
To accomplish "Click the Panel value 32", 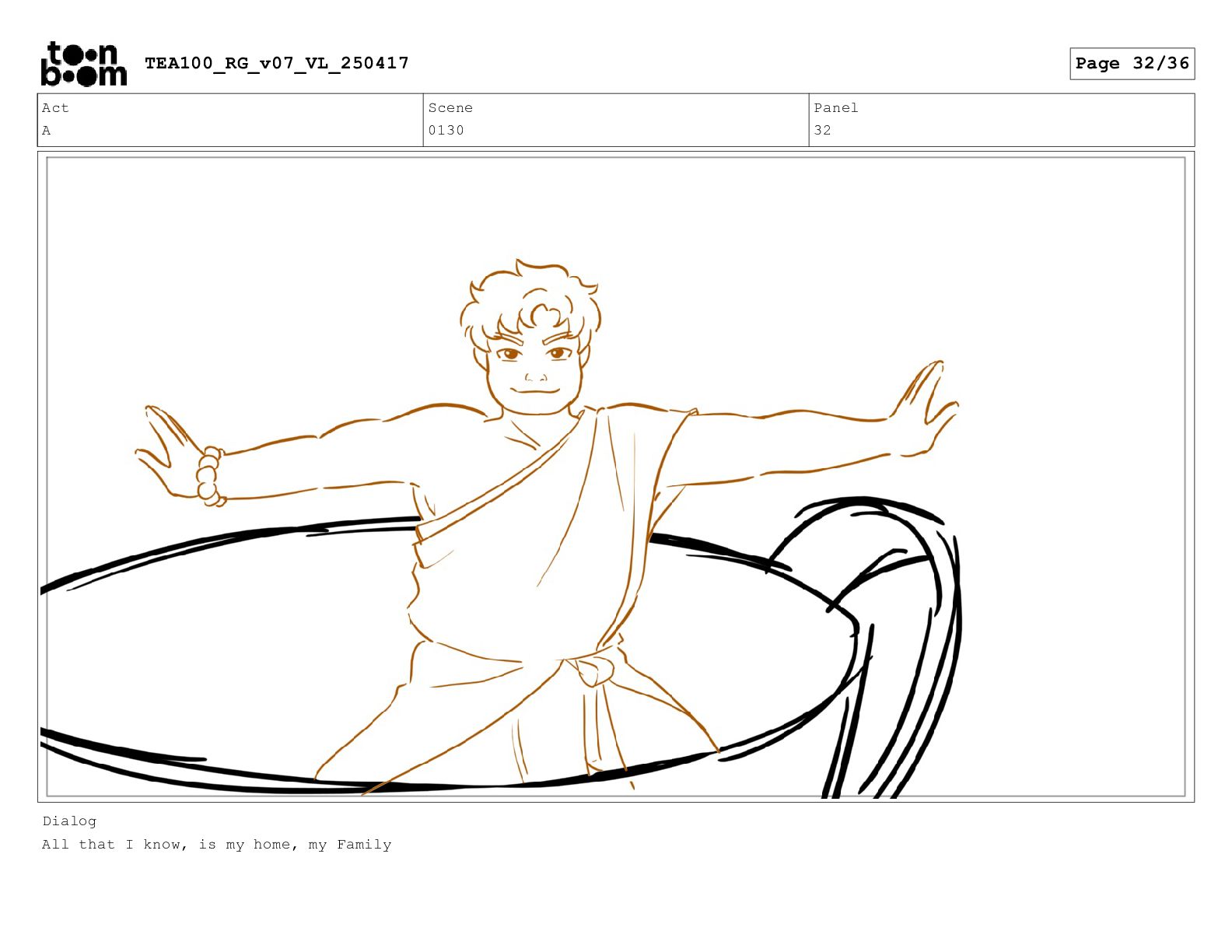I will [x=822, y=131].
